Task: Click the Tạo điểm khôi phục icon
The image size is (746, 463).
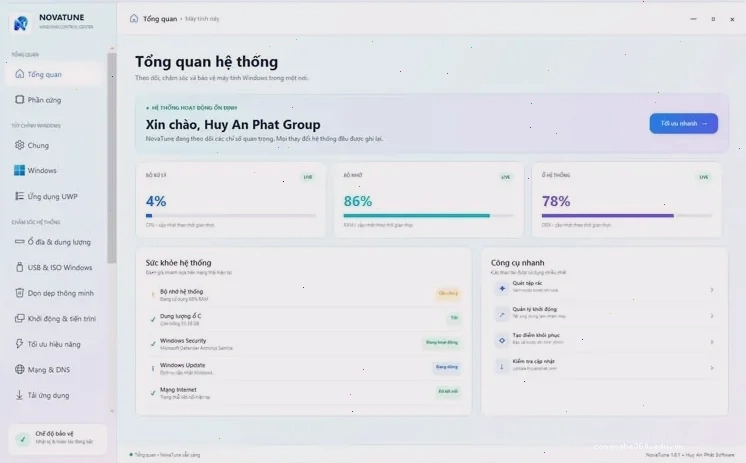Action: 502,340
